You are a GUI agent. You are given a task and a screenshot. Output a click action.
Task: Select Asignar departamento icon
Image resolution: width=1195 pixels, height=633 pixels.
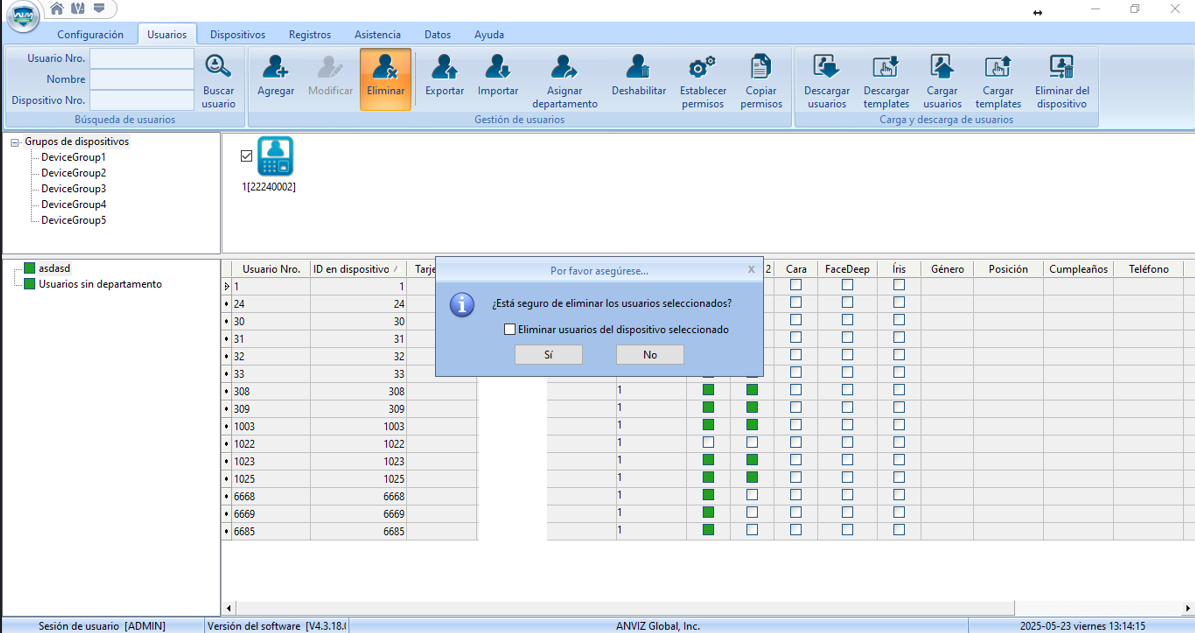[x=564, y=67]
